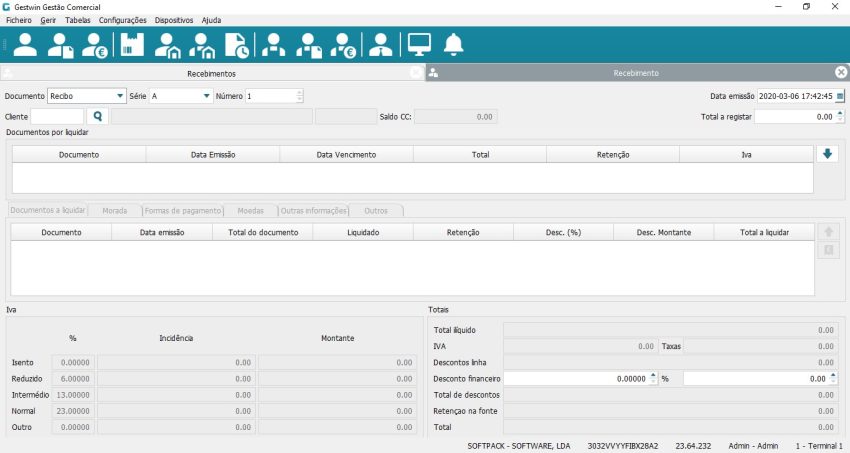Click the client search magnifier button
850x453 pixels.
tap(98, 117)
